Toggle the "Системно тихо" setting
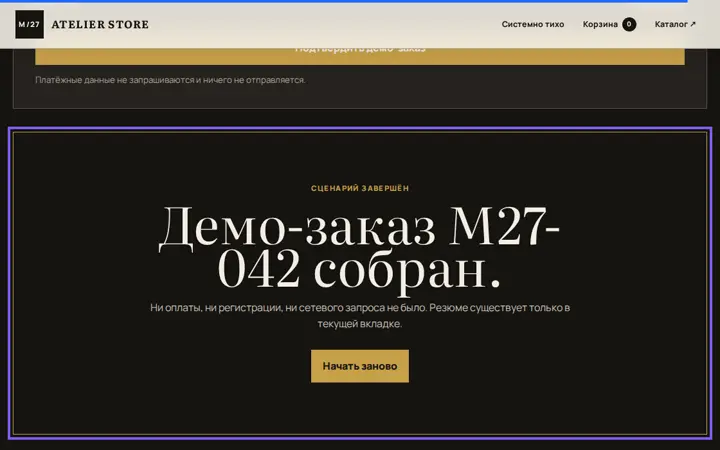720x450 pixels. [533, 24]
